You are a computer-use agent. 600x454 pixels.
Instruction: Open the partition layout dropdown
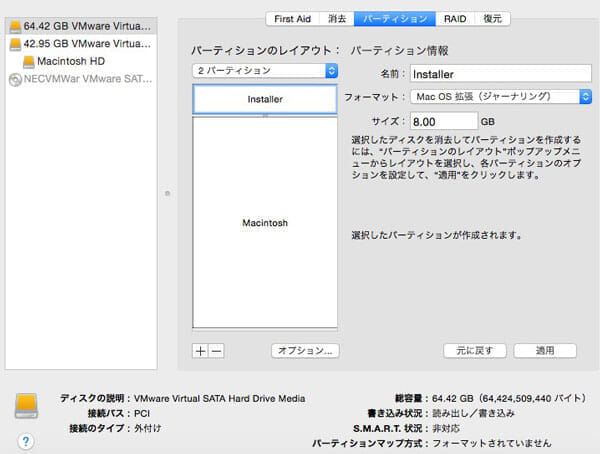coord(265,71)
